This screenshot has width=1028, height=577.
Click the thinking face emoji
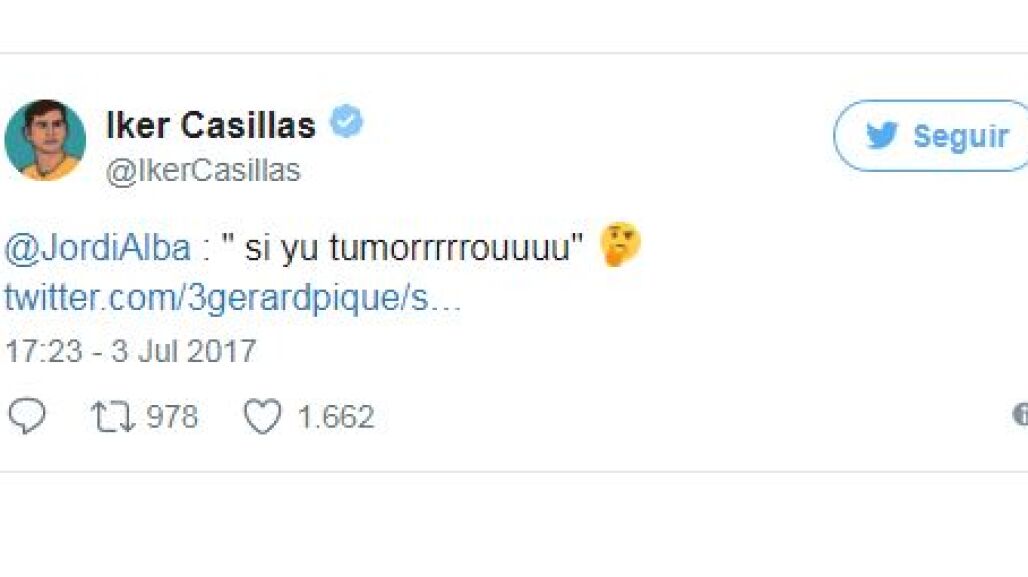tap(620, 245)
